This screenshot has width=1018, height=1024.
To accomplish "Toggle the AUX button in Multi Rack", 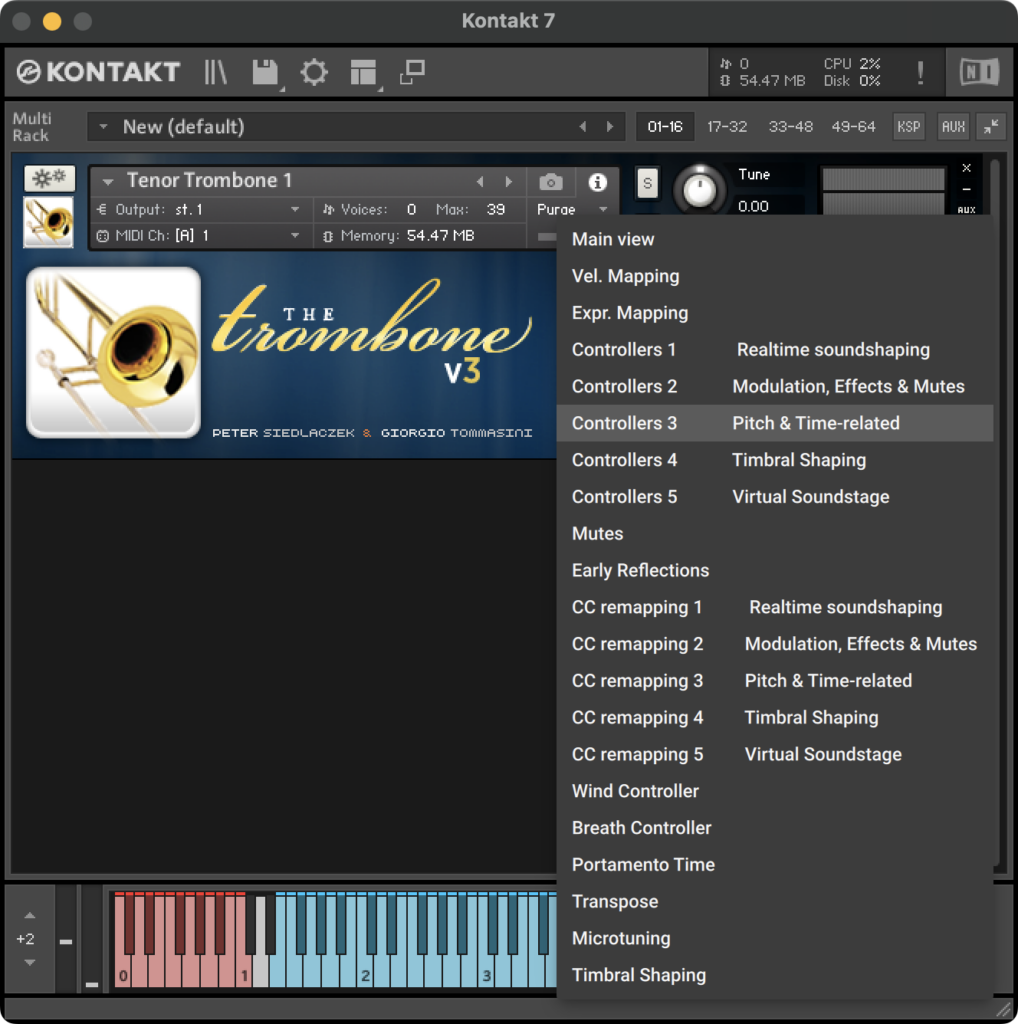I will click(x=953, y=126).
